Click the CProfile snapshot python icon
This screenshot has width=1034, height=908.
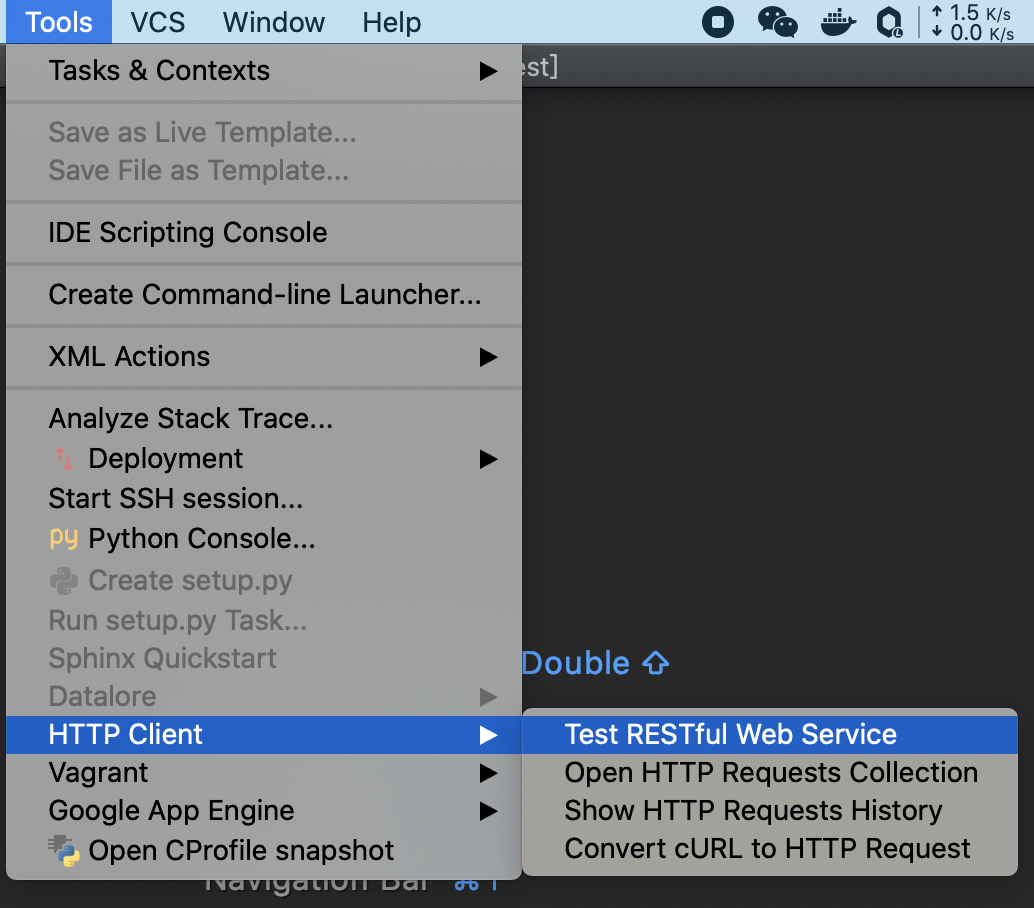pos(64,850)
